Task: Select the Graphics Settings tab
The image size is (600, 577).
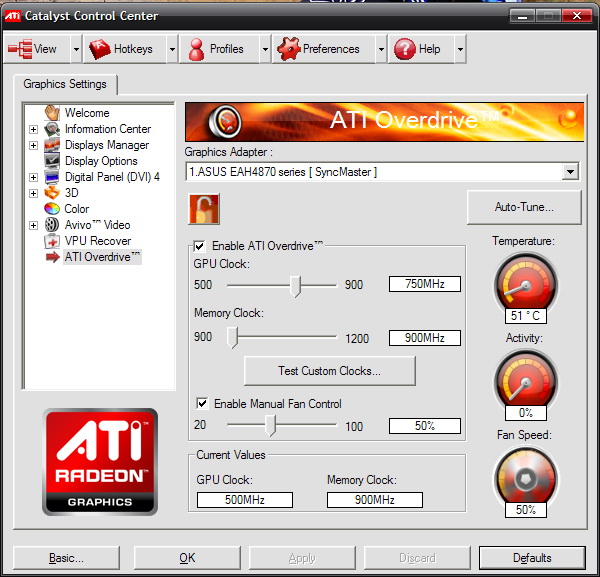Action: (65, 84)
